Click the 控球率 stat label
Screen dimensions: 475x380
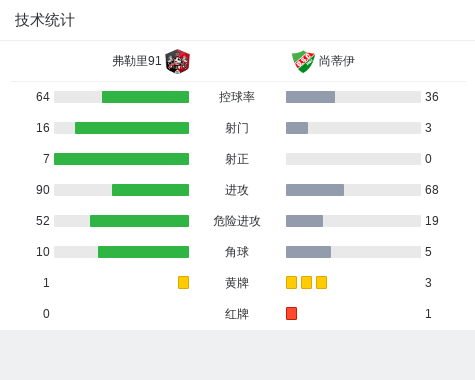pyautogui.click(x=237, y=97)
